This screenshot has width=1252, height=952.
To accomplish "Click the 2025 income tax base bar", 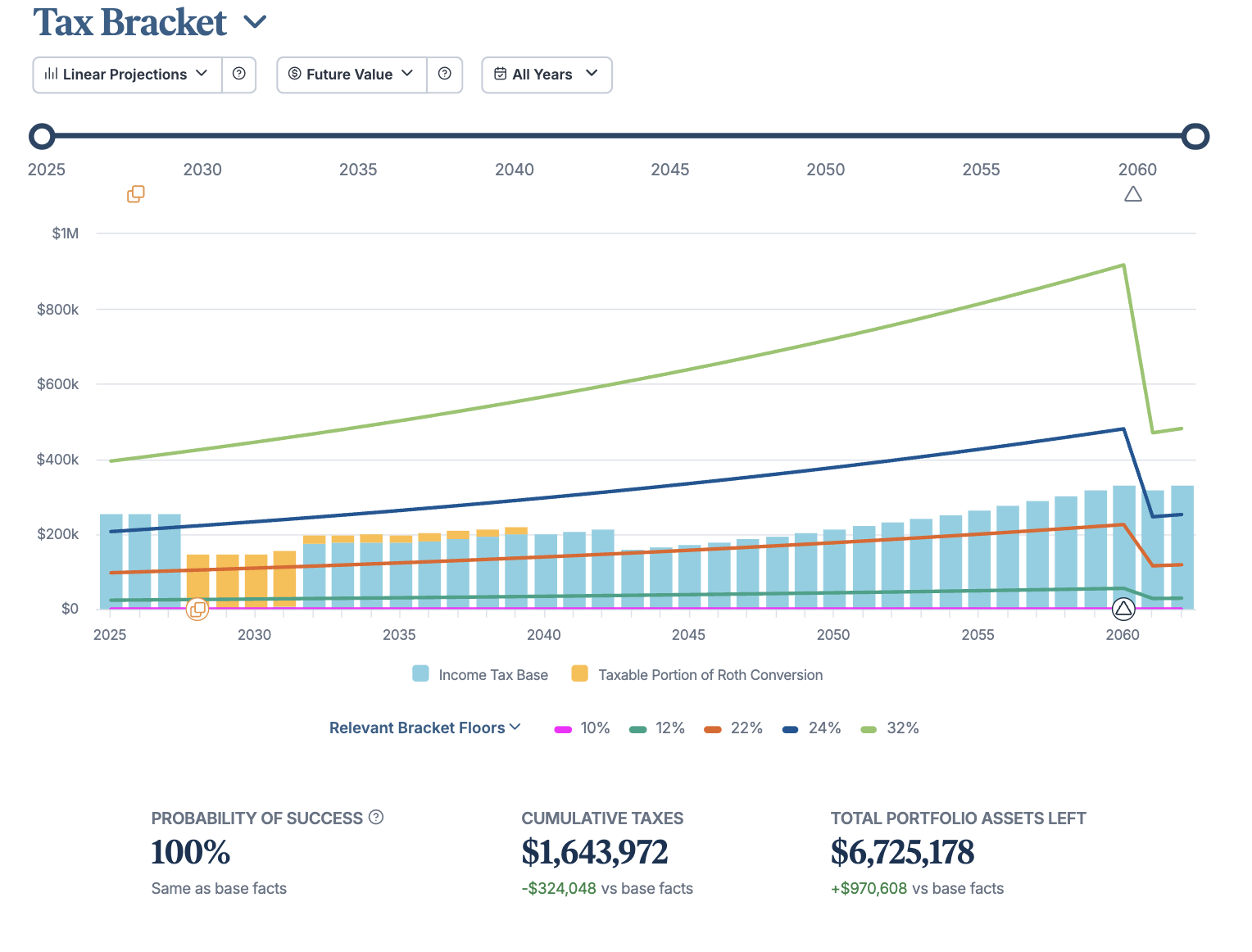I will (x=111, y=561).
